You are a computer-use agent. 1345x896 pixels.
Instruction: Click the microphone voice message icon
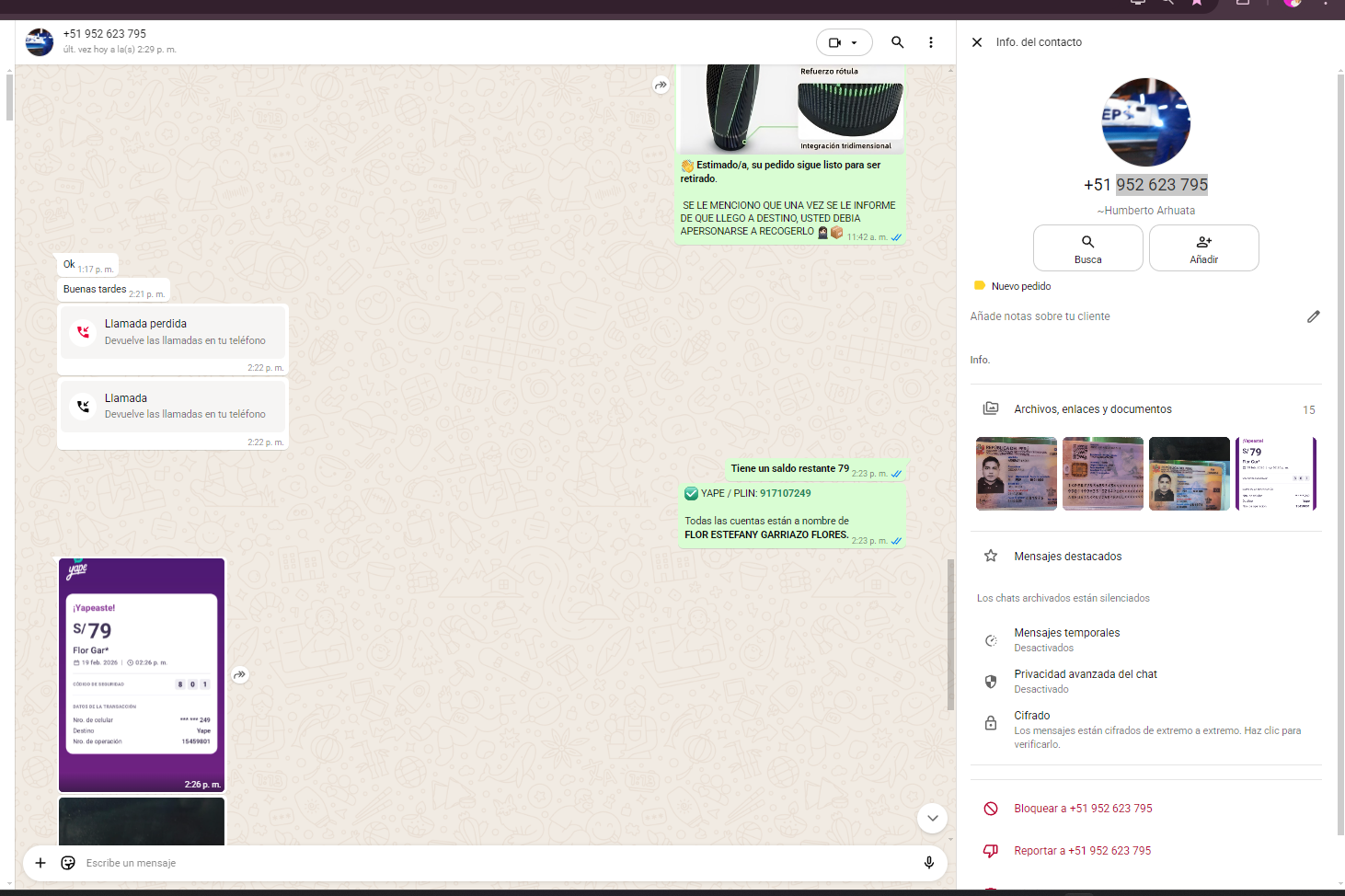point(928,863)
